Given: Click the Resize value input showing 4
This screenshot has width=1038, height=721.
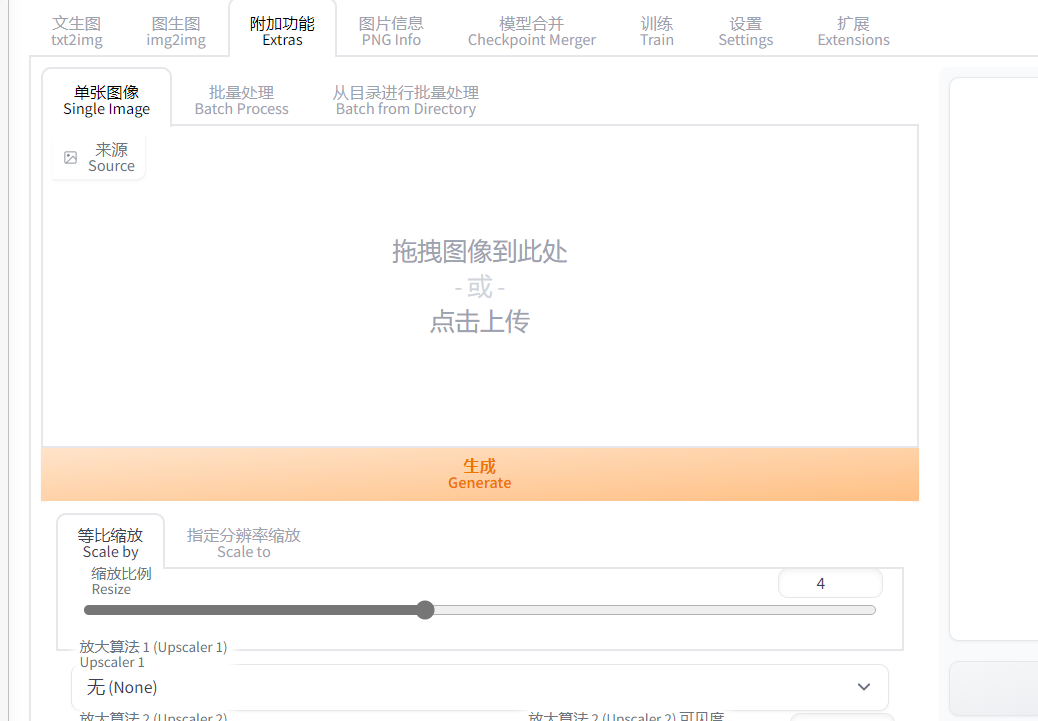Looking at the screenshot, I should (829, 583).
